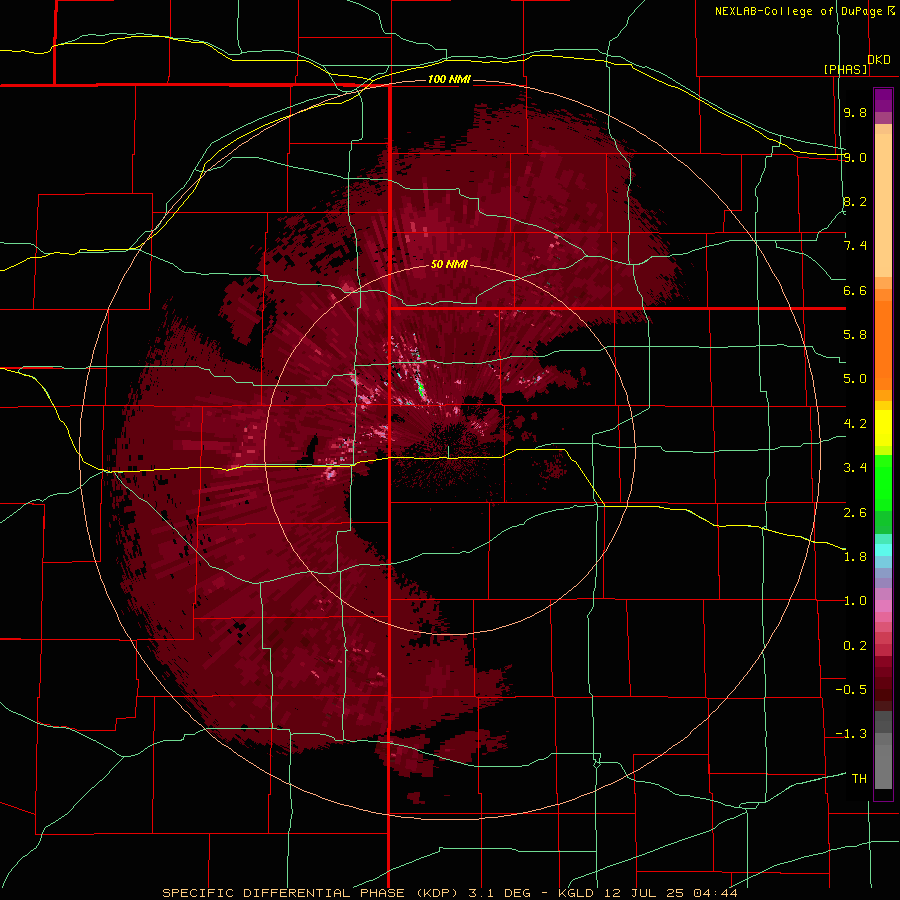Pick the pink legend color band
The height and width of the screenshot is (900, 900).
coord(883,606)
